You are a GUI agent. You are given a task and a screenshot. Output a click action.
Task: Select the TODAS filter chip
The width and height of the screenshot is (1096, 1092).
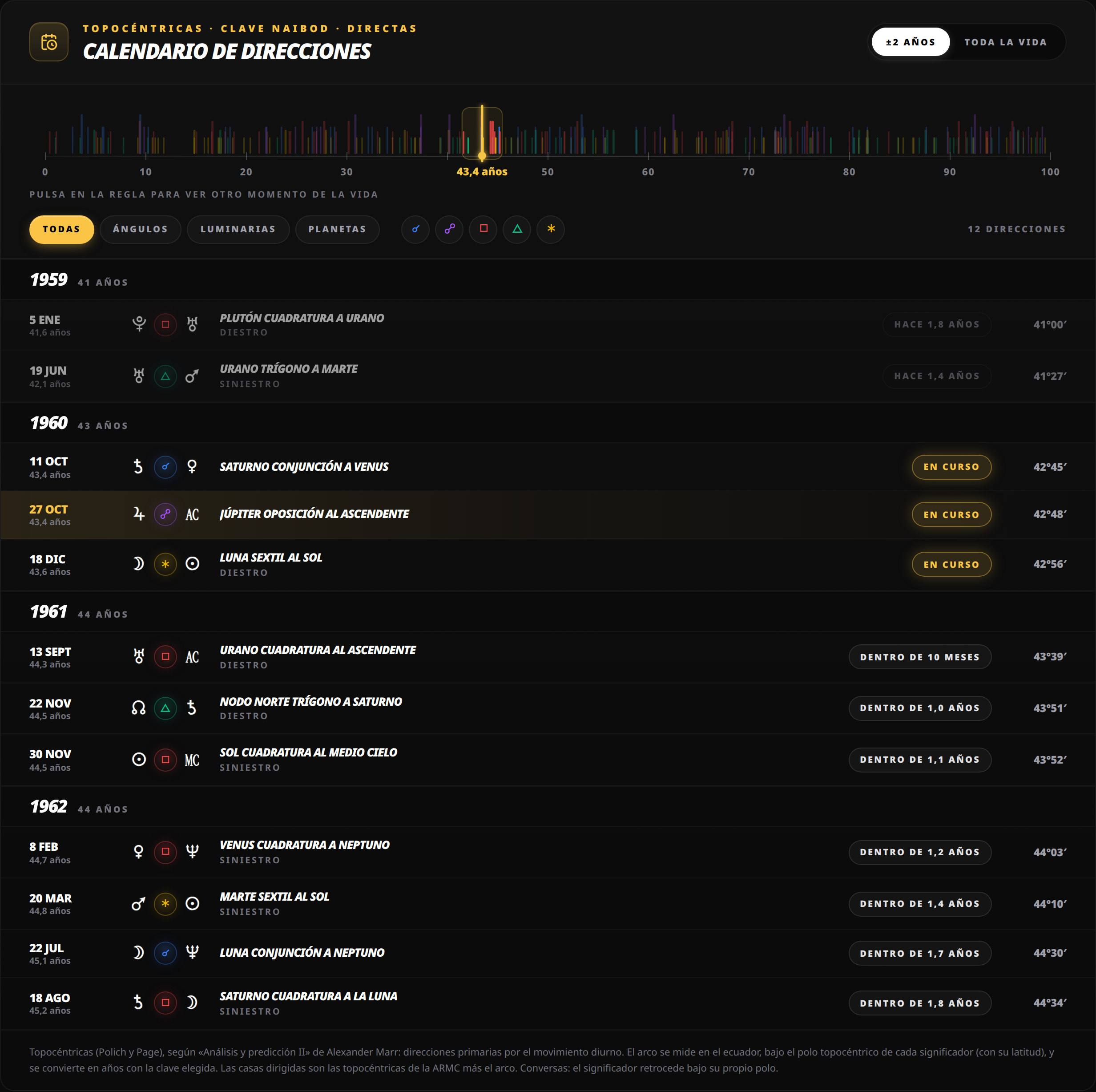coord(61,229)
